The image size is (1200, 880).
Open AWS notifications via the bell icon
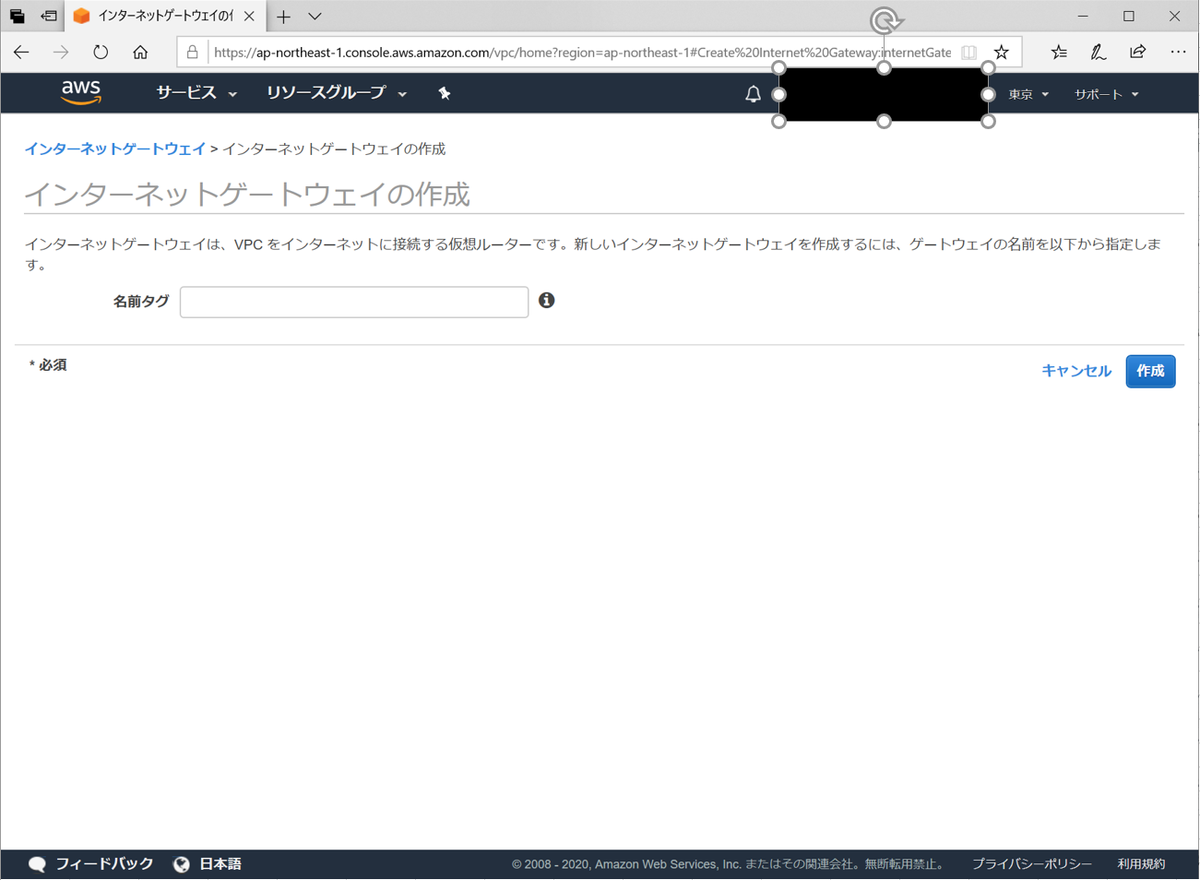pyautogui.click(x=753, y=93)
